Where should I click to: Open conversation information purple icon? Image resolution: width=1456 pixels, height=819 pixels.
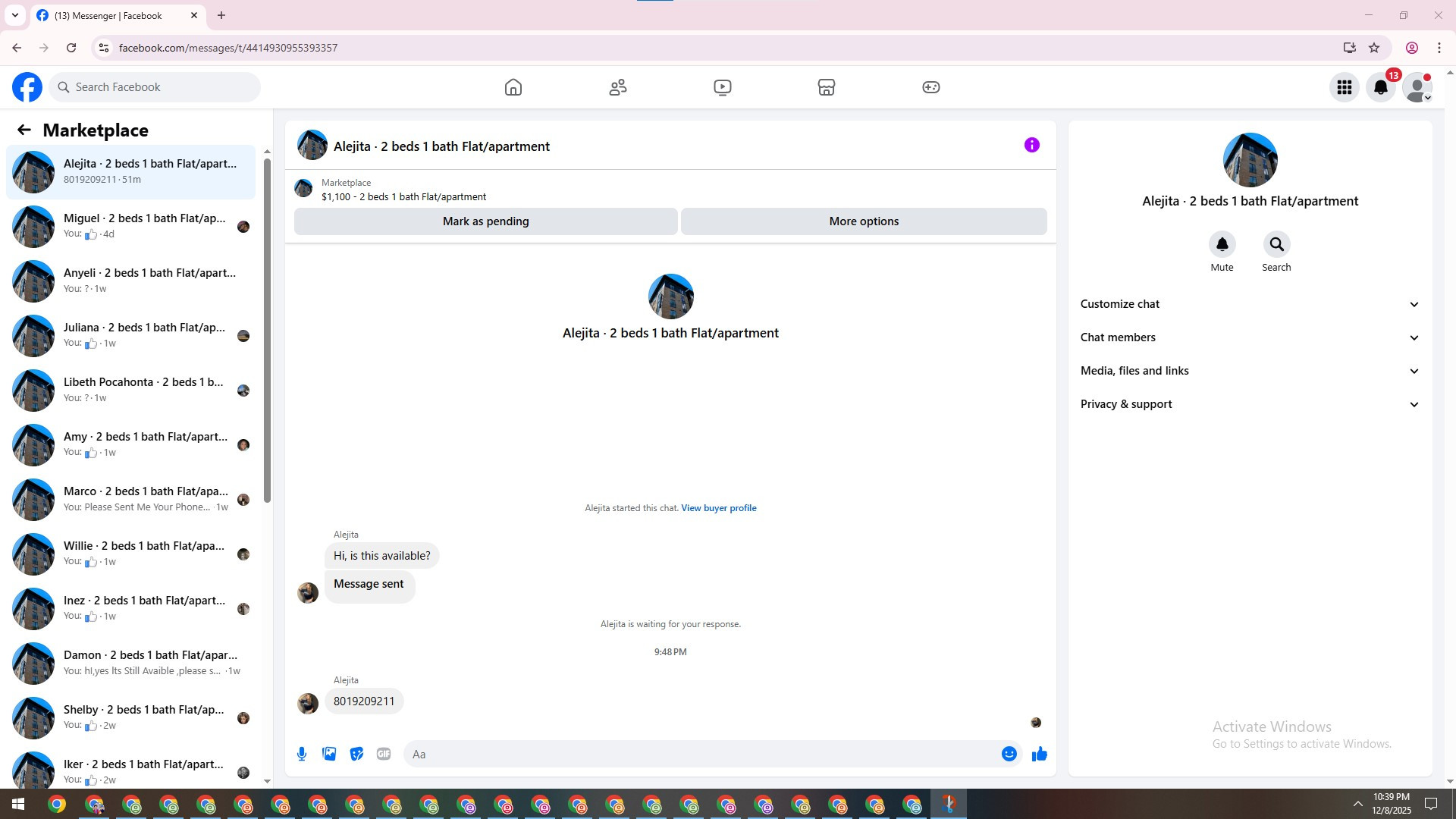coord(1032,145)
